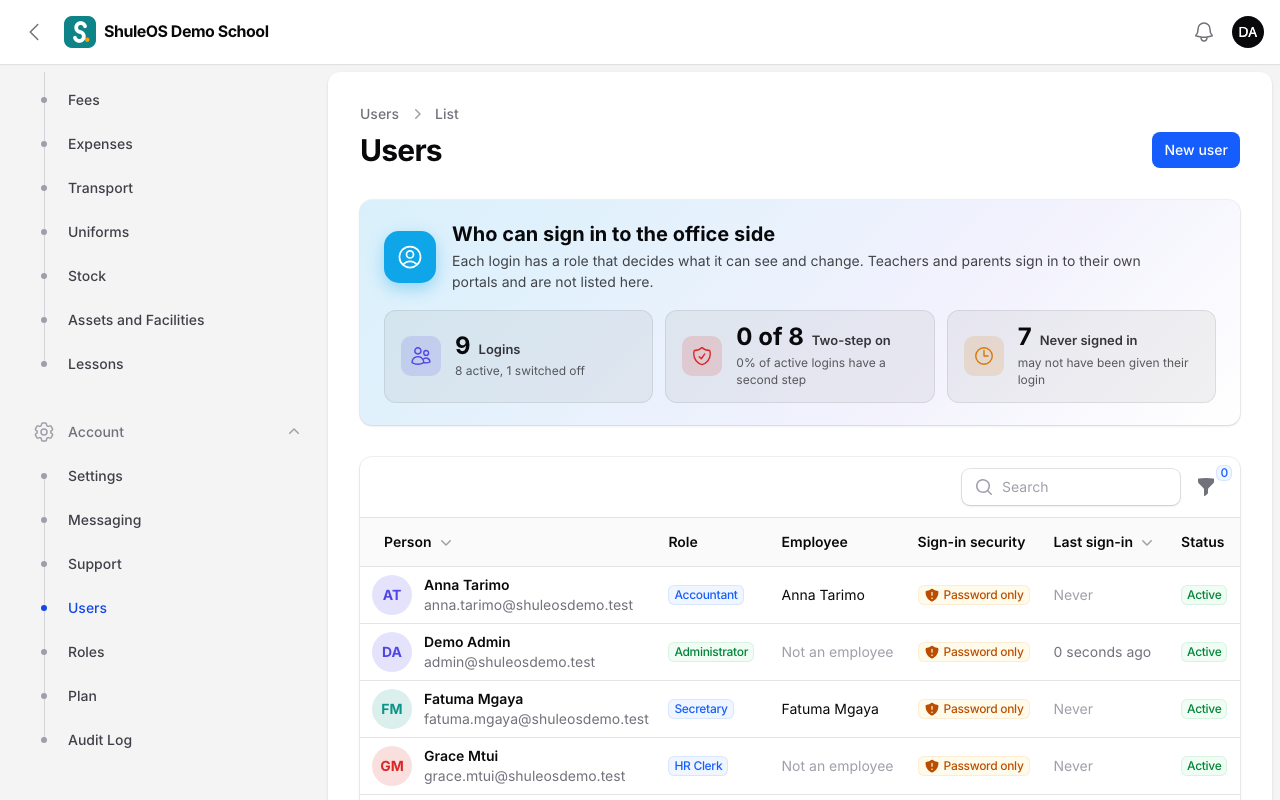Click the Search input field
The height and width of the screenshot is (800, 1280).
(1071, 487)
